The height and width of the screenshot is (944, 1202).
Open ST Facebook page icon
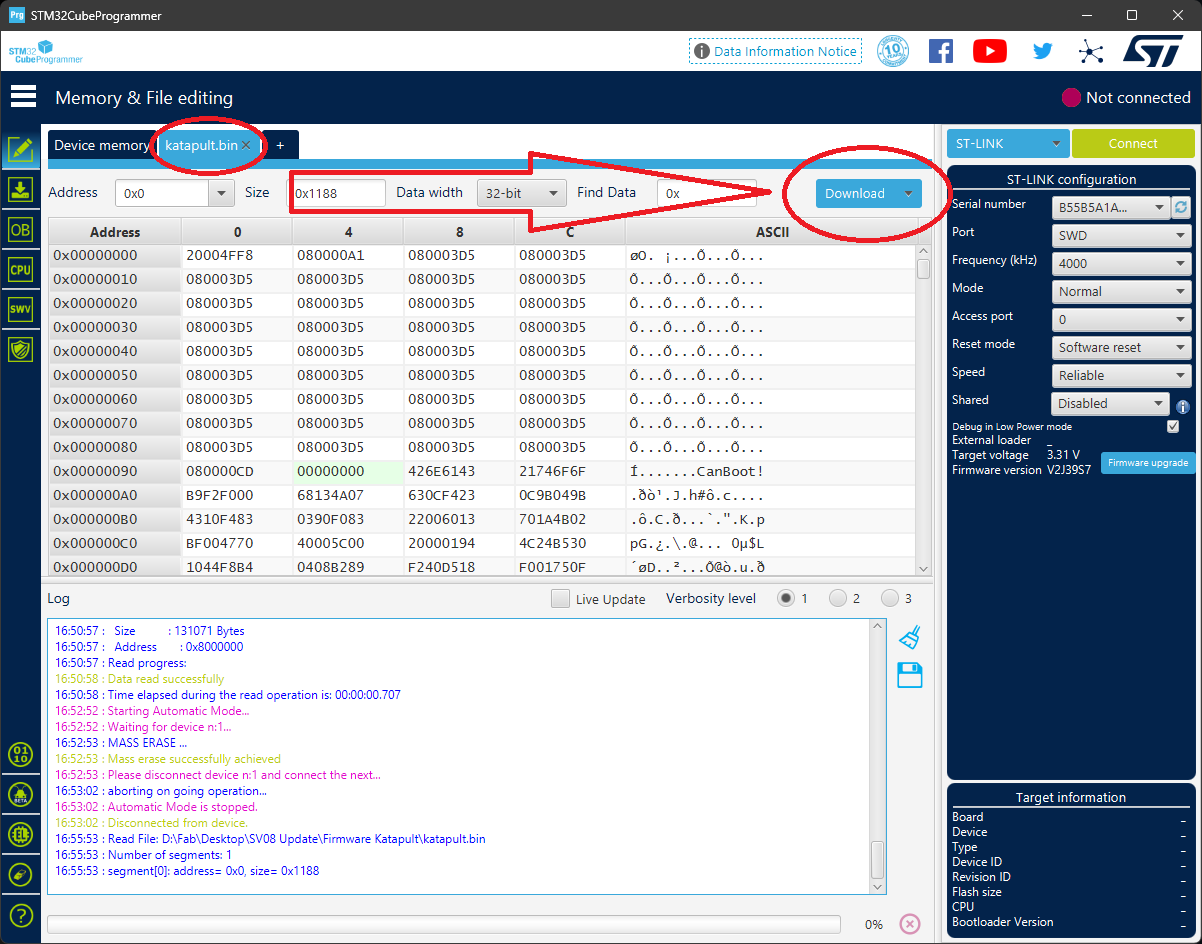click(941, 51)
